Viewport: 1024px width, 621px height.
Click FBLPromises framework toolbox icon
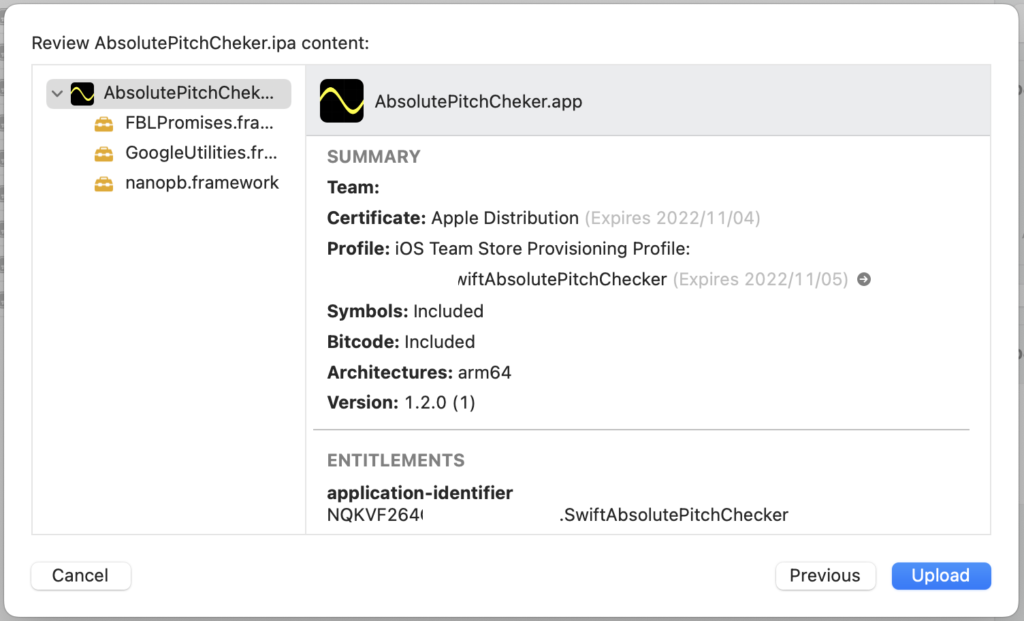tap(104, 123)
